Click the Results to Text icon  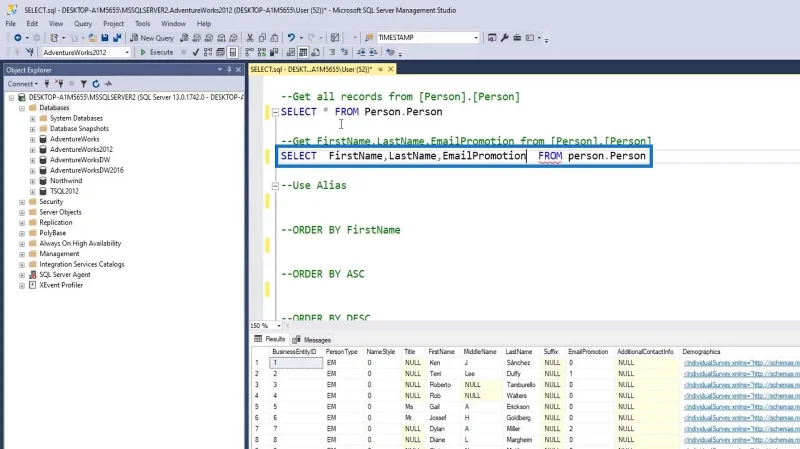coord(291,52)
